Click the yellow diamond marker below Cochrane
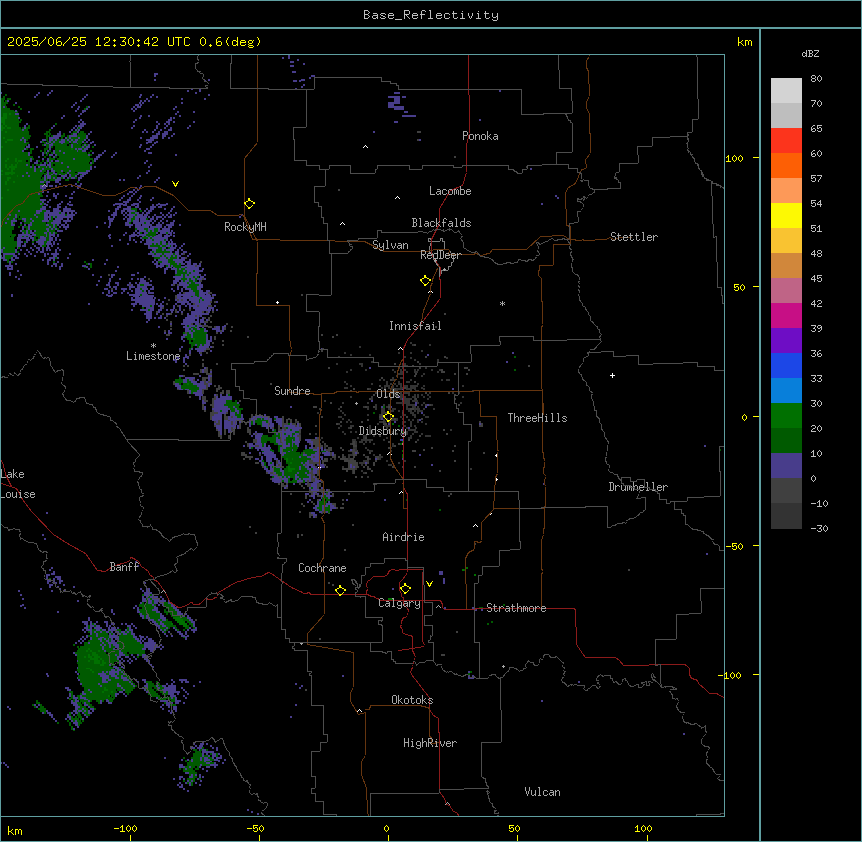 [340, 590]
